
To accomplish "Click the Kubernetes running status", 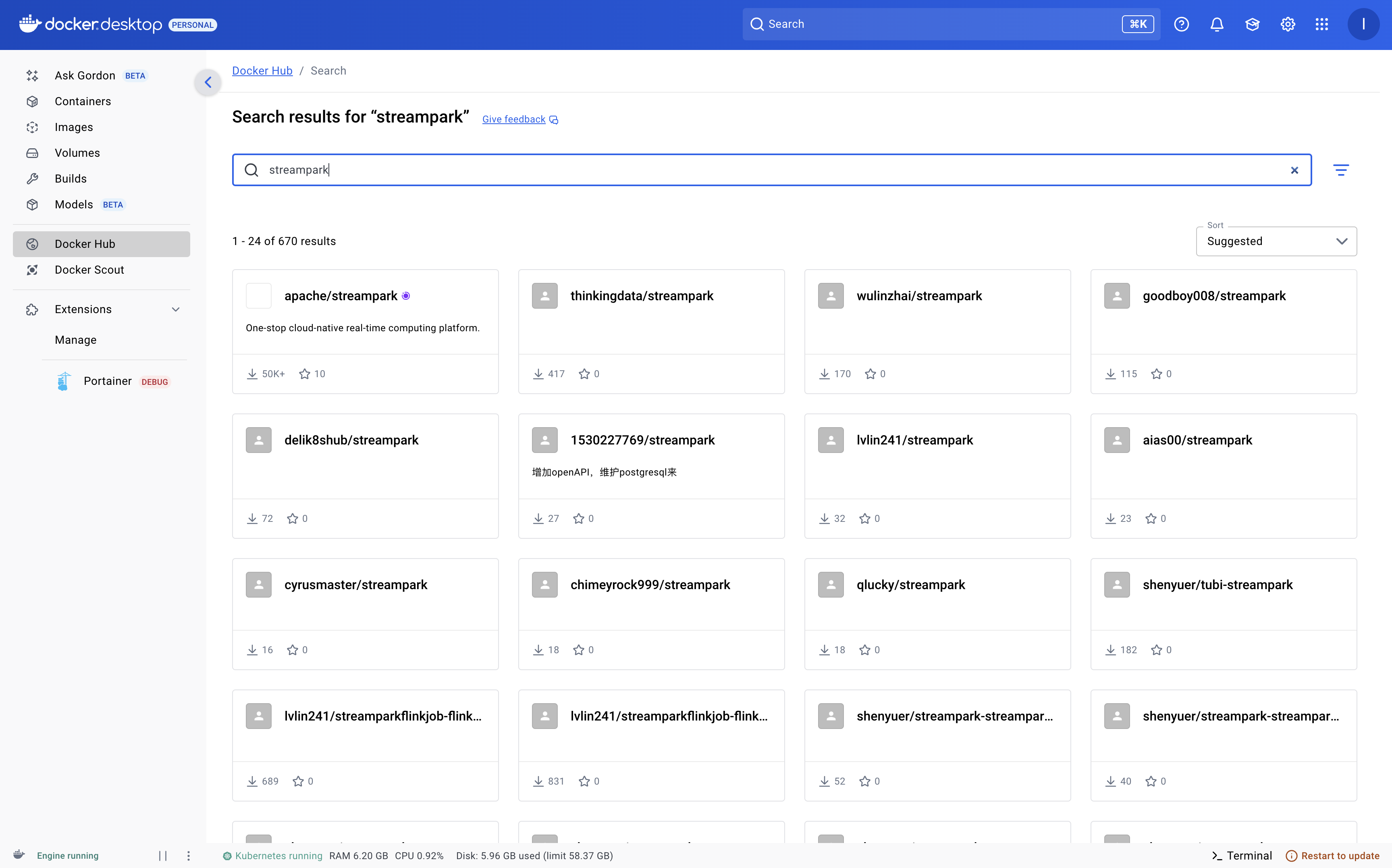I will click(x=273, y=856).
